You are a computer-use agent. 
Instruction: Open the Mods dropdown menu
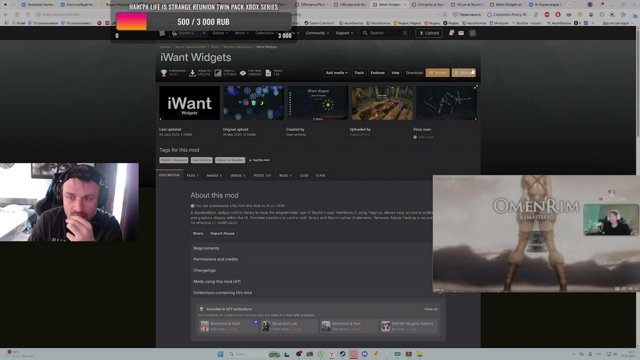[241, 33]
